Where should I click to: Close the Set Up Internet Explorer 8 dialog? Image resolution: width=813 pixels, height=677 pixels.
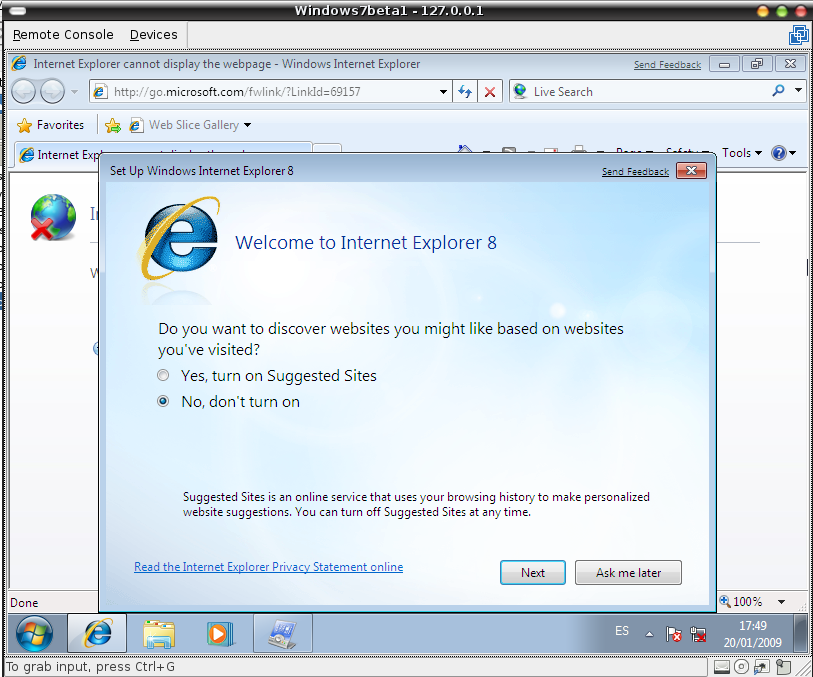click(x=691, y=171)
